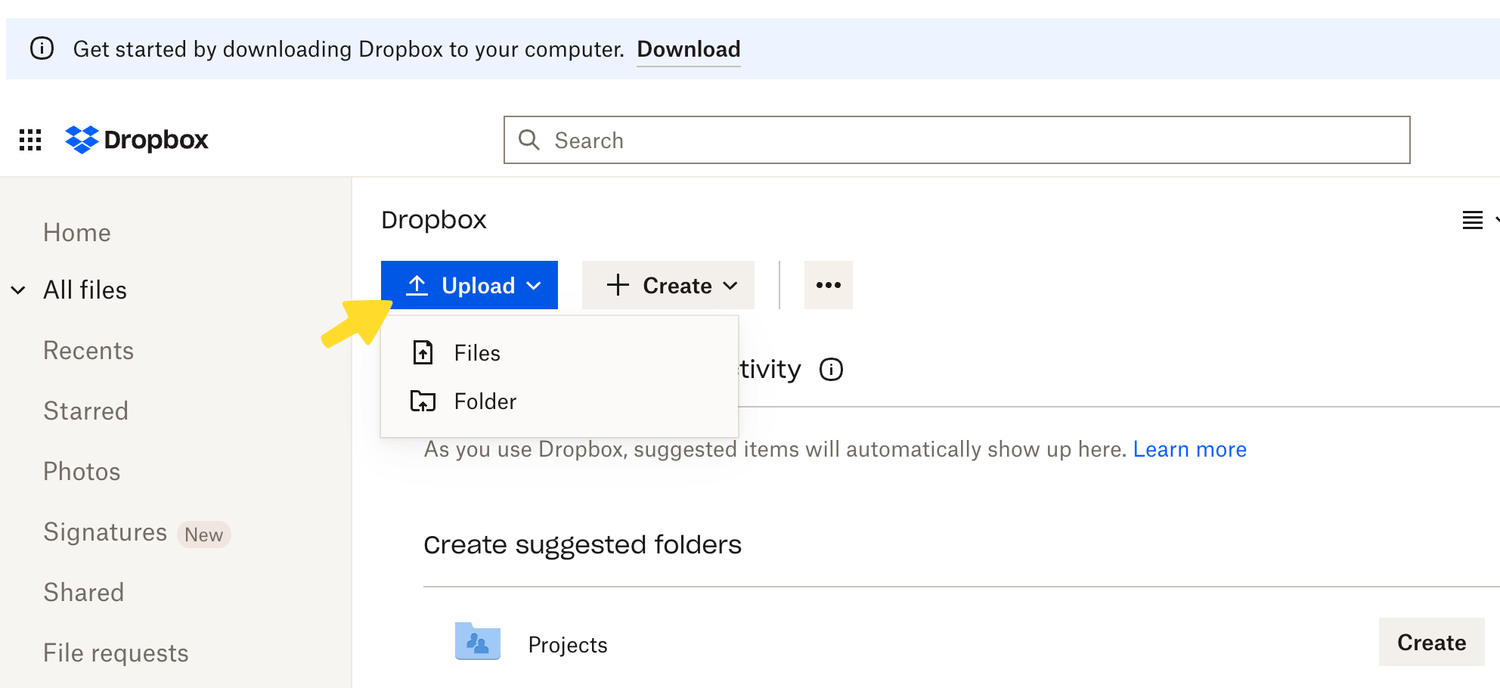
Task: Select All files in the sidebar
Action: point(85,290)
